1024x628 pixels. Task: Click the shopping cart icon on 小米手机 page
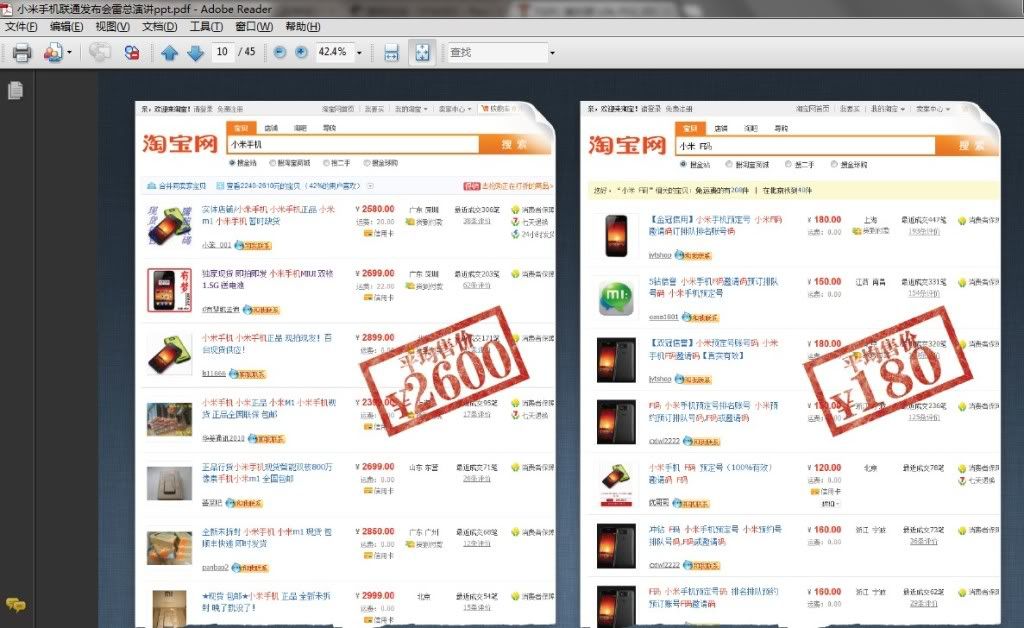[485, 108]
